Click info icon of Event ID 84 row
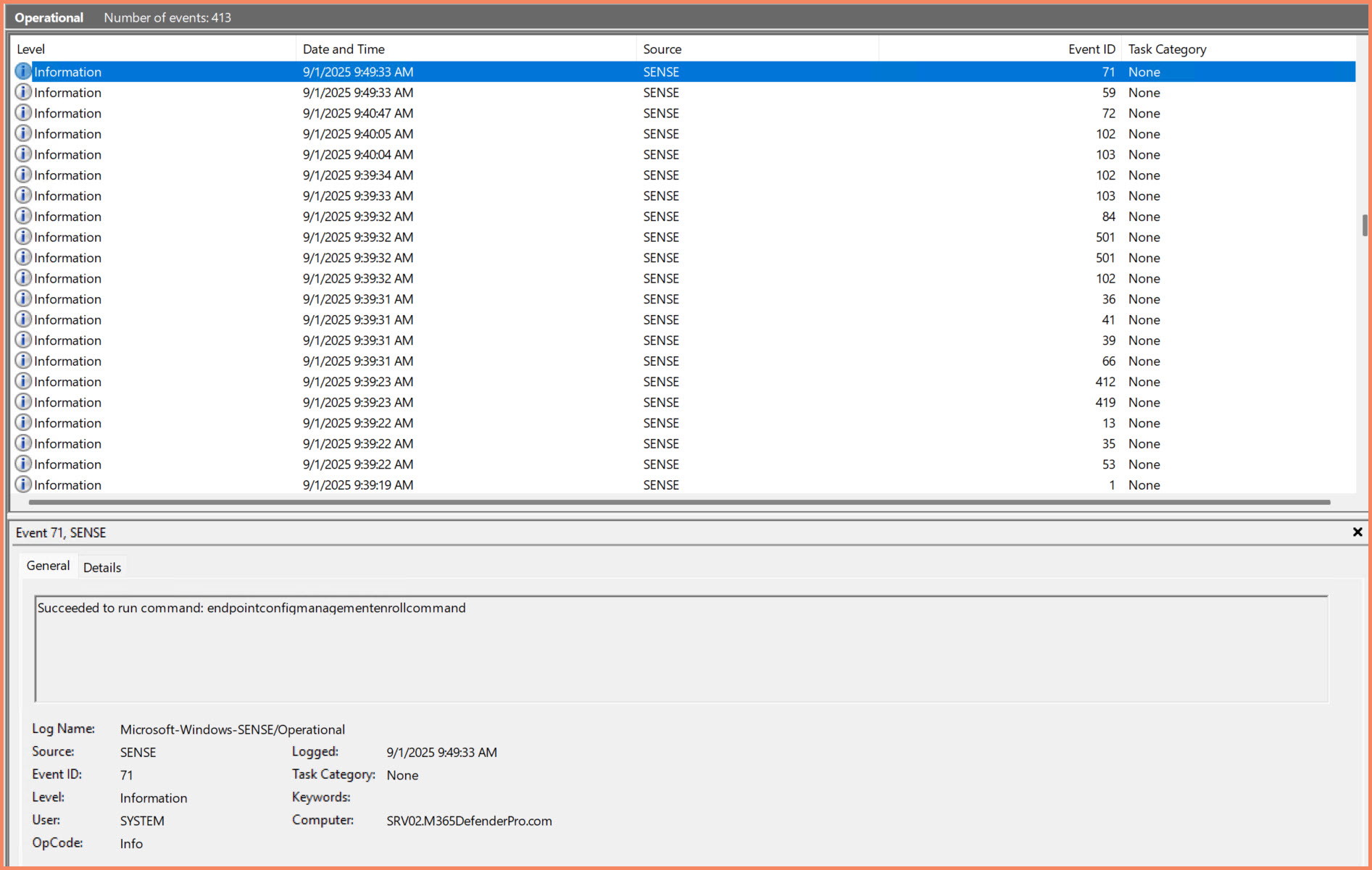The height and width of the screenshot is (870, 1372). pos(23,216)
